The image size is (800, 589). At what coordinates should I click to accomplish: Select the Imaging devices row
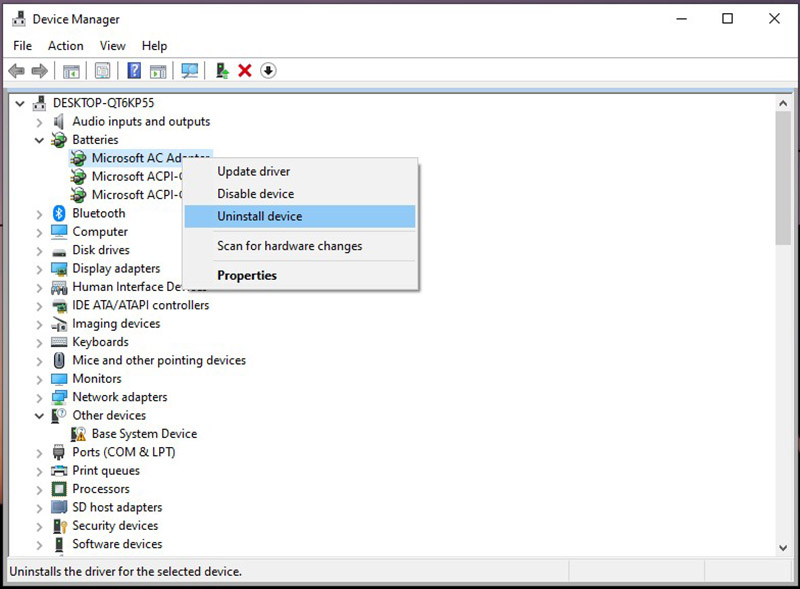[106, 324]
